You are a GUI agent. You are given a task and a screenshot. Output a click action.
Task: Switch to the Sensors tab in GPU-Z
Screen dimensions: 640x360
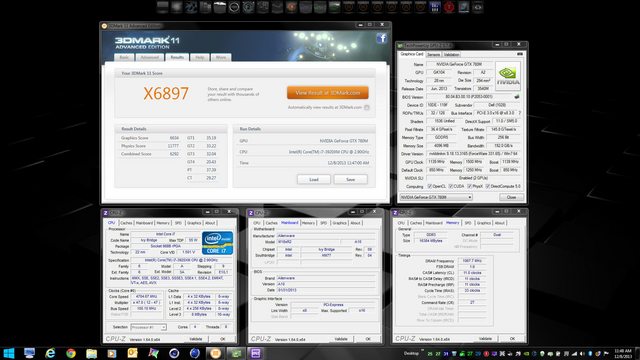click(434, 54)
